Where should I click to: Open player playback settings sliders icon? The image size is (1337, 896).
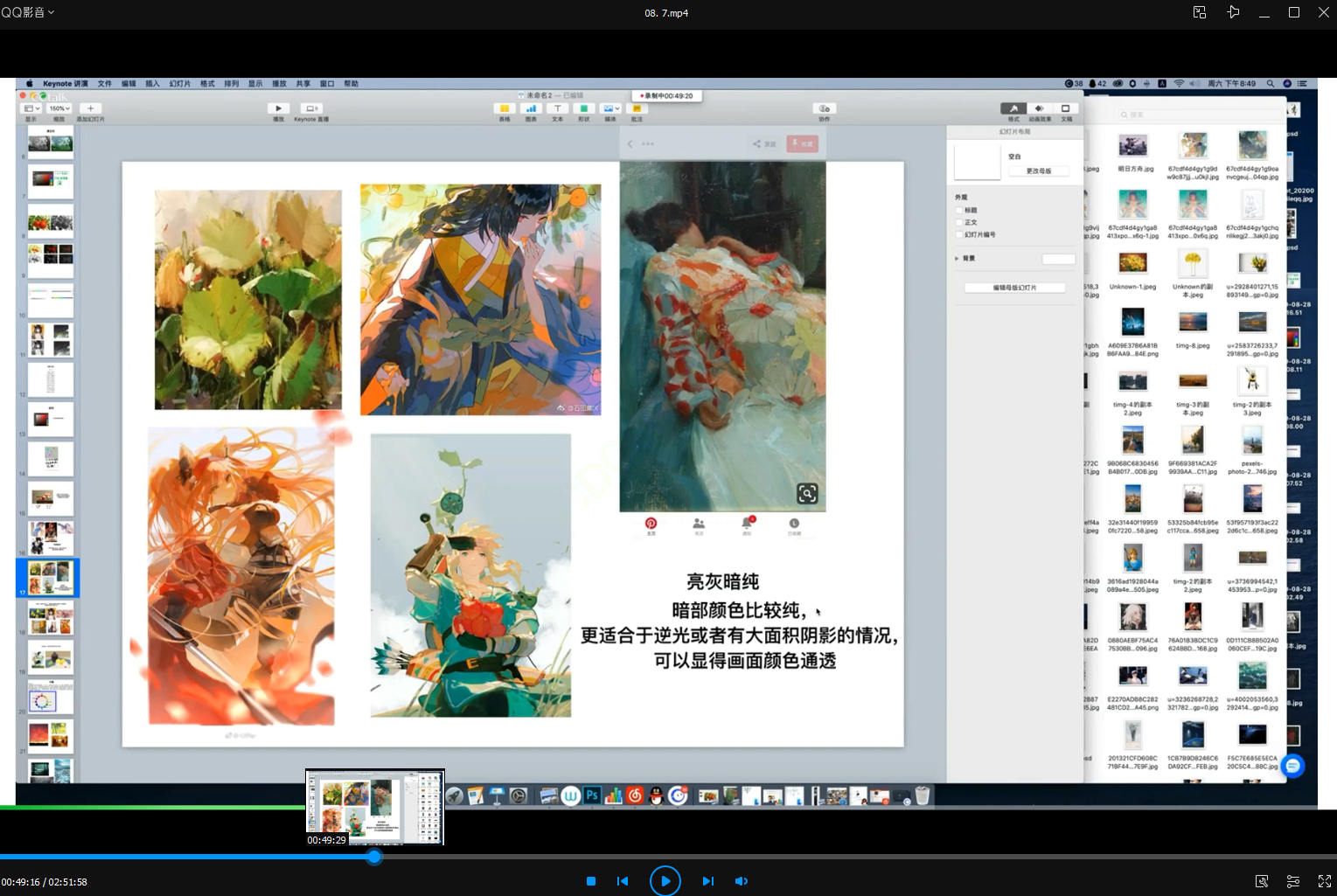[1292, 881]
